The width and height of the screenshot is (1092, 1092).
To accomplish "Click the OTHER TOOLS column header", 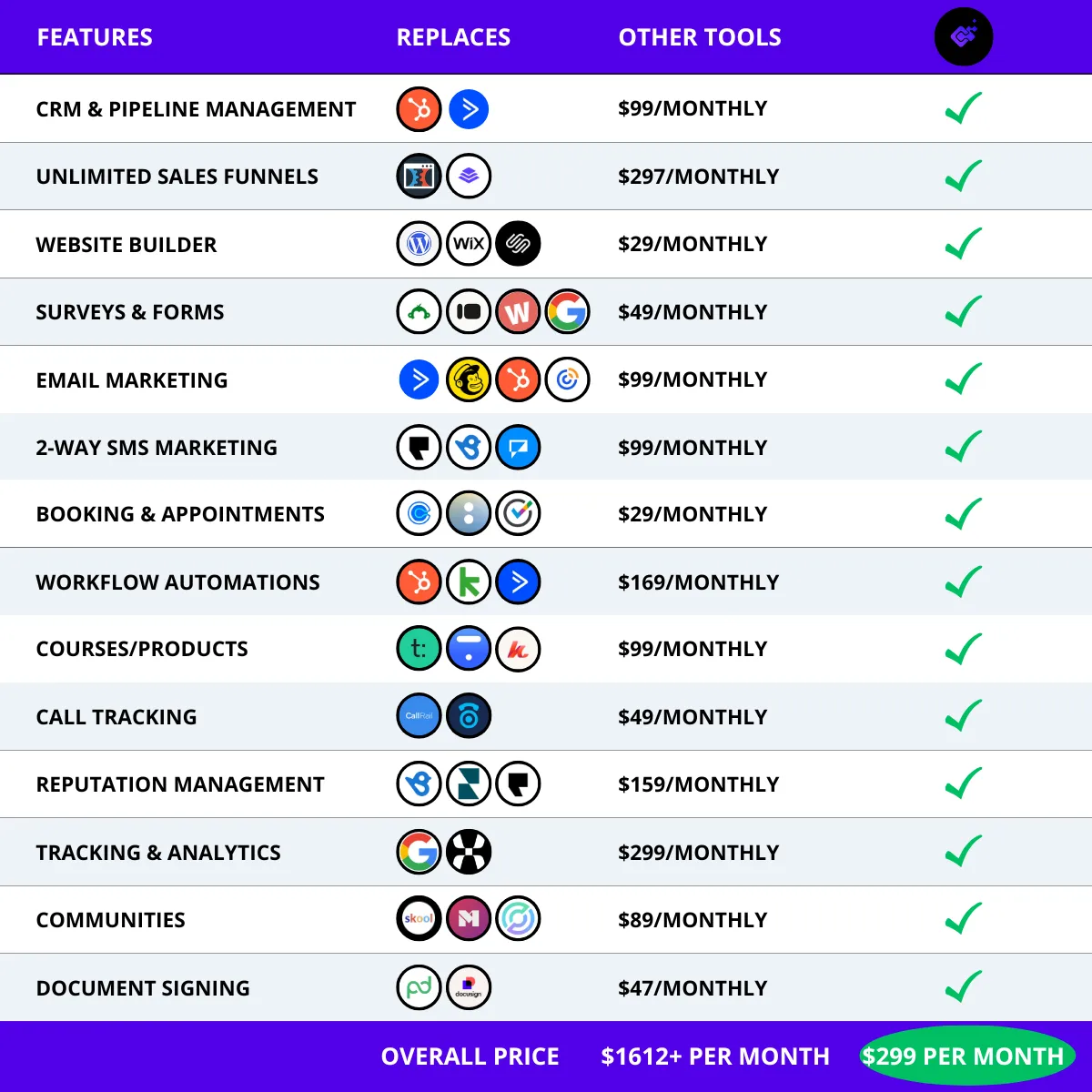I will [700, 37].
